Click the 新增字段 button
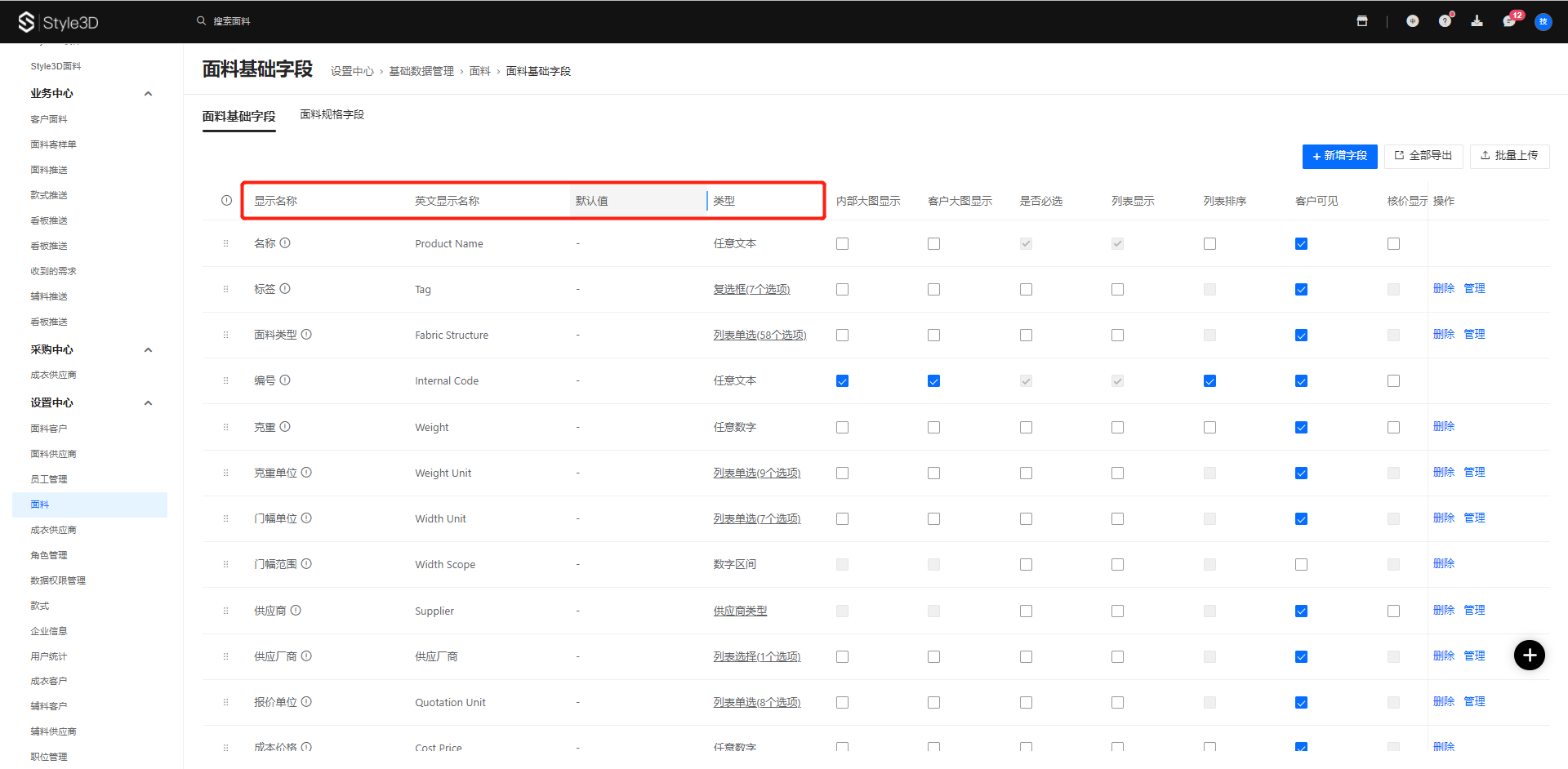 point(1339,156)
